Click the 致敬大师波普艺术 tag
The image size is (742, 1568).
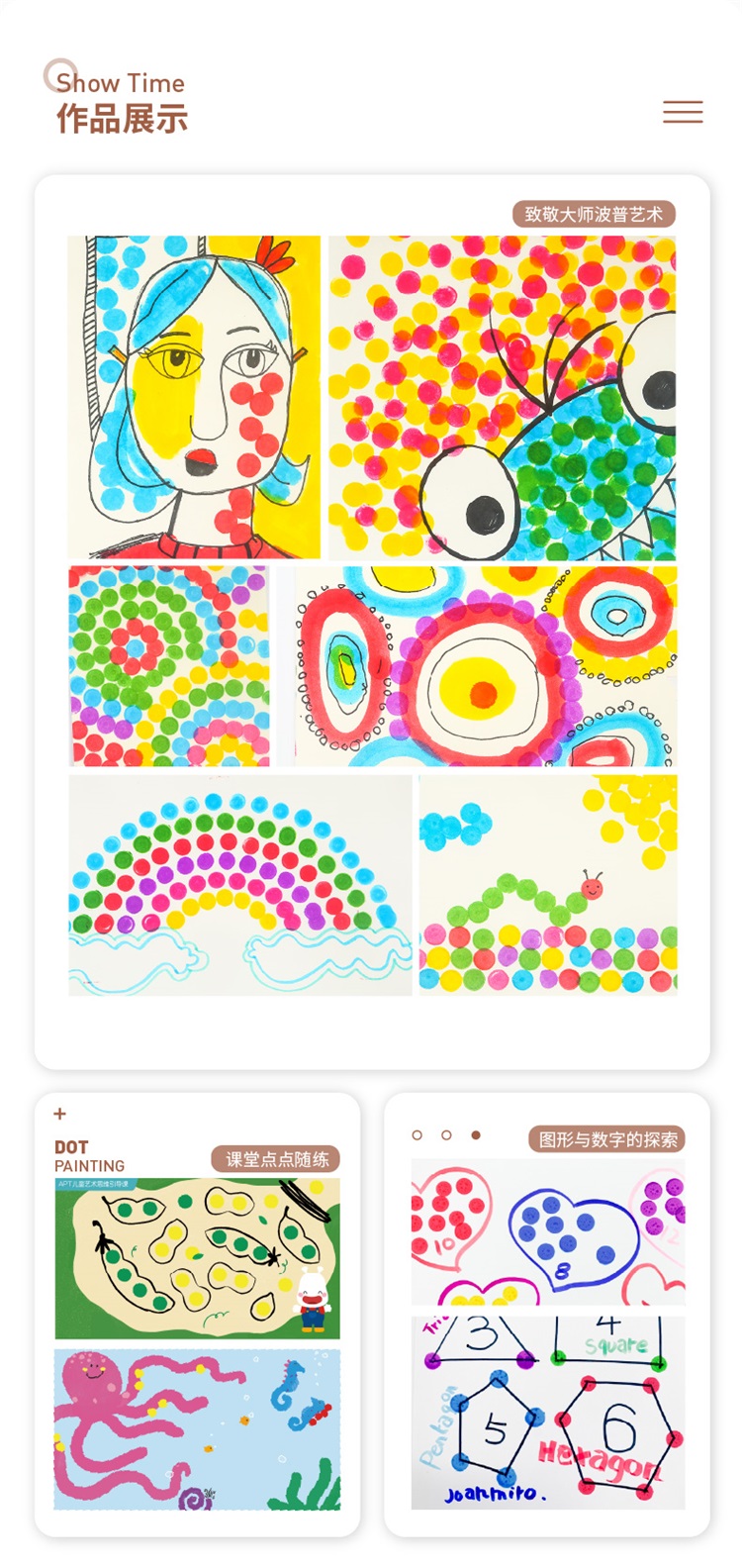tap(594, 214)
